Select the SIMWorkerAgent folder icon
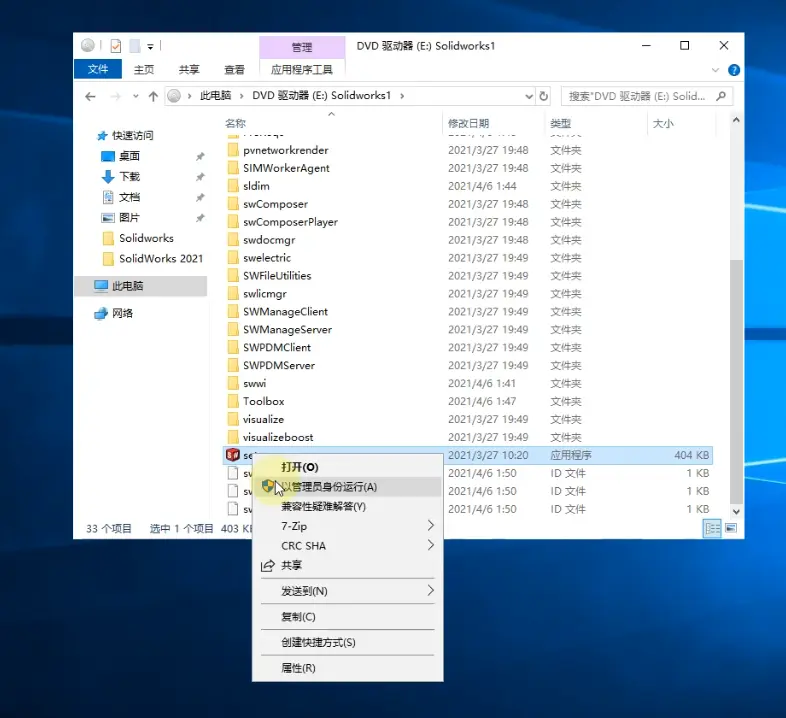The height and width of the screenshot is (718, 786). [x=233, y=168]
